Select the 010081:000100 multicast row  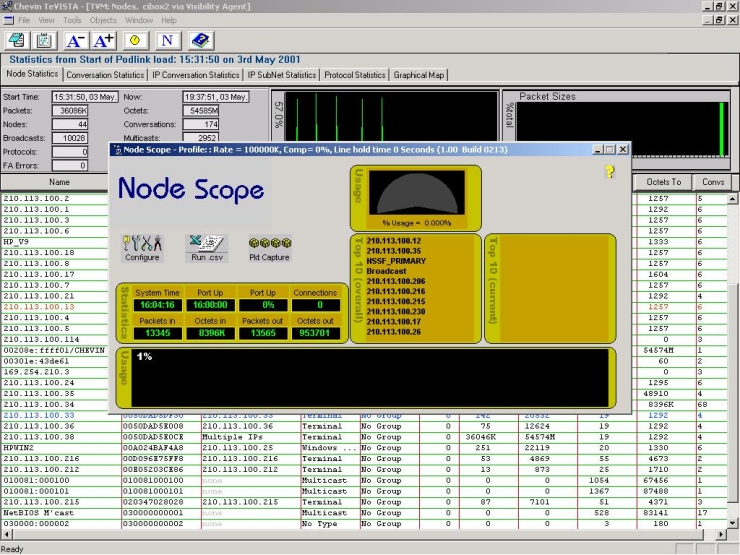pyautogui.click(x=363, y=480)
